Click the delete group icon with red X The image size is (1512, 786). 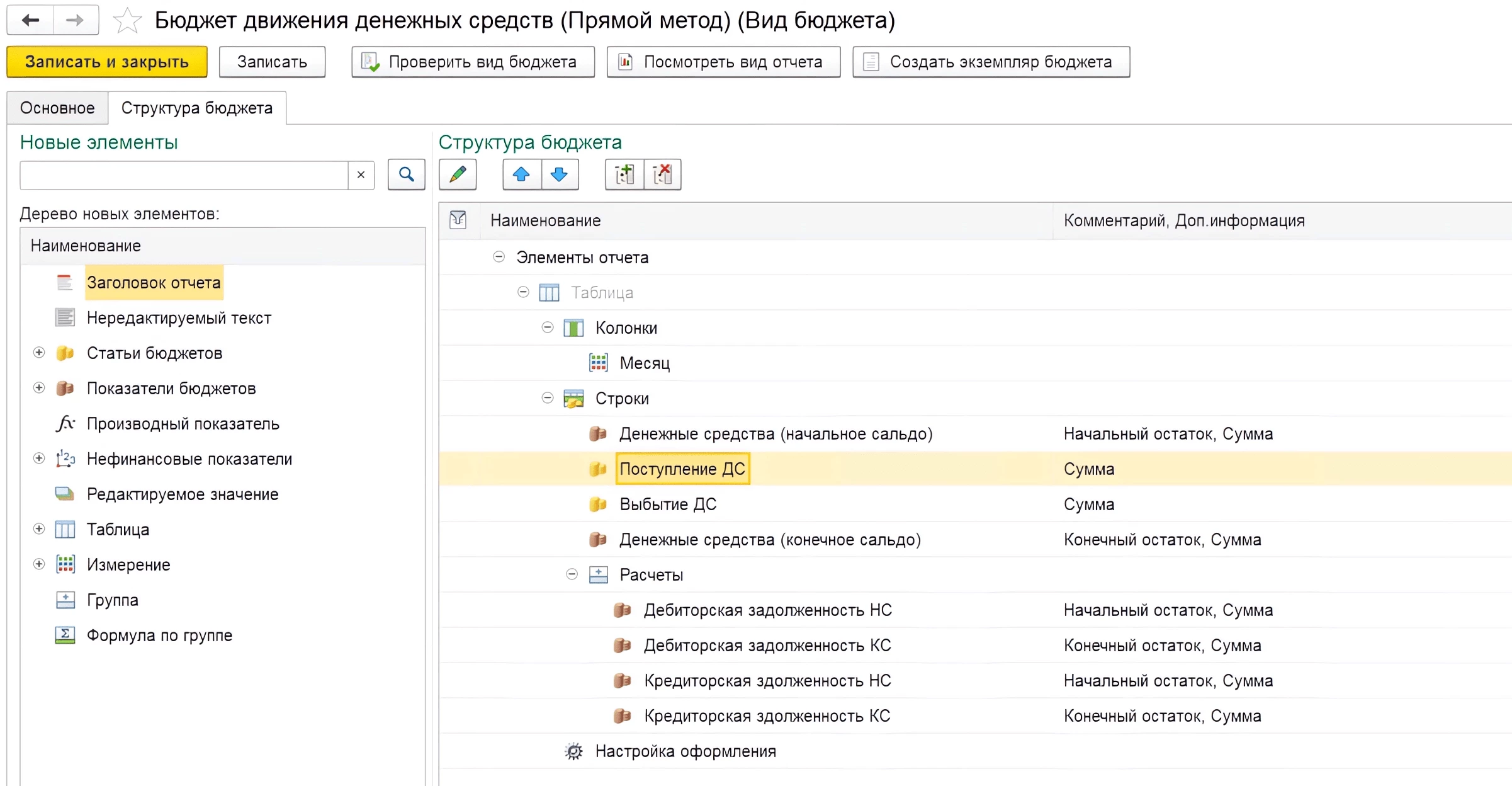(x=662, y=174)
